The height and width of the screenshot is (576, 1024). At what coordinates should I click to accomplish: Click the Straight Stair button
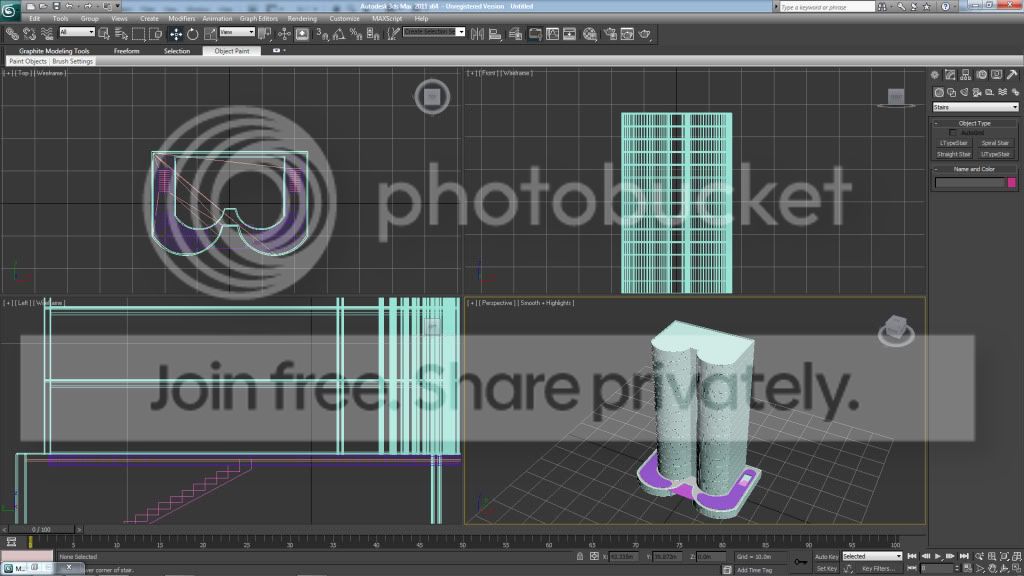coord(953,155)
